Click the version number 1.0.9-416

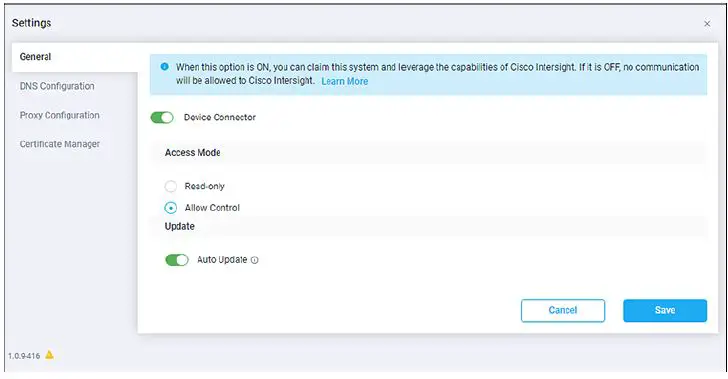(24, 356)
